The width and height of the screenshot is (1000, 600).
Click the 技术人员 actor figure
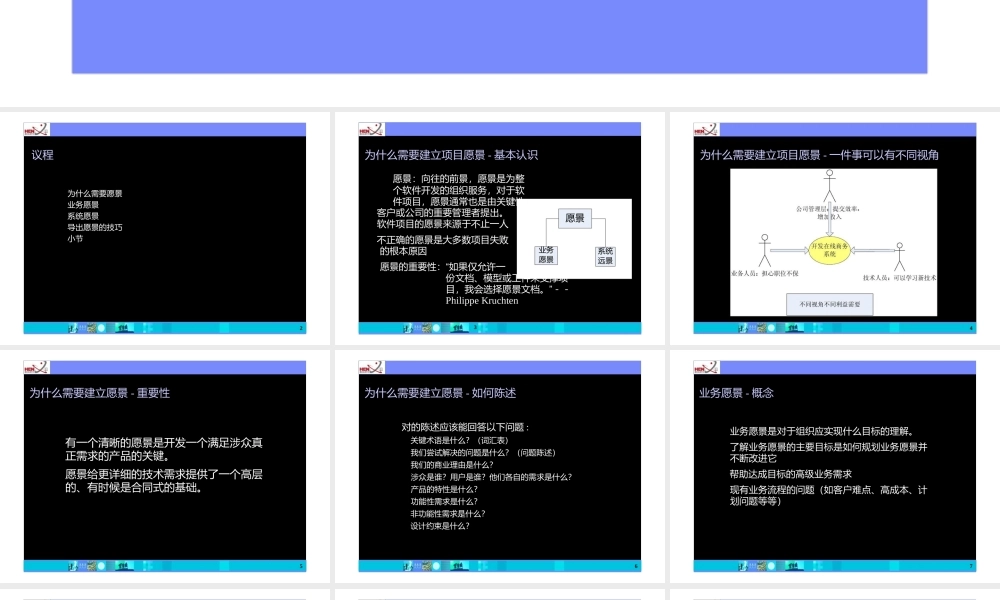[x=899, y=257]
